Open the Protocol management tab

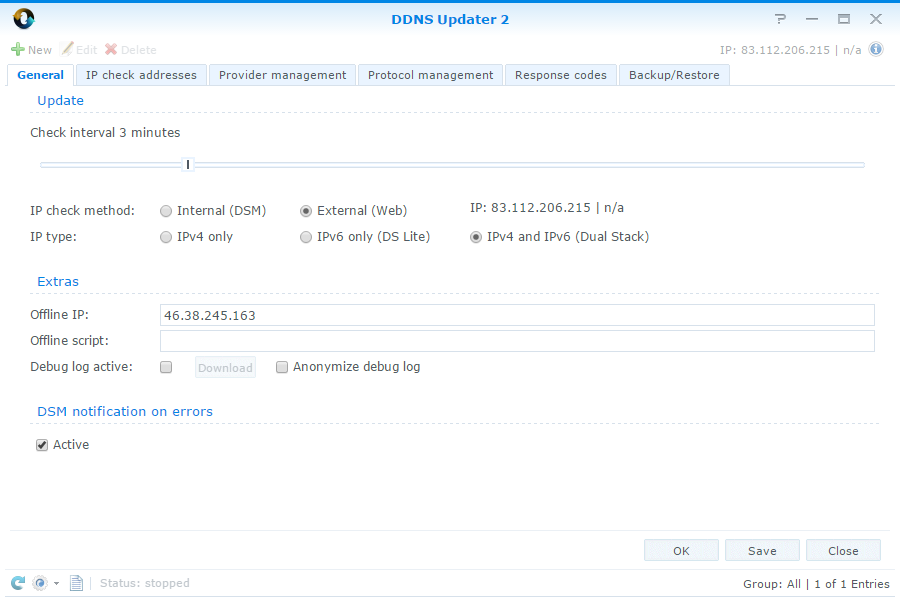pos(430,75)
